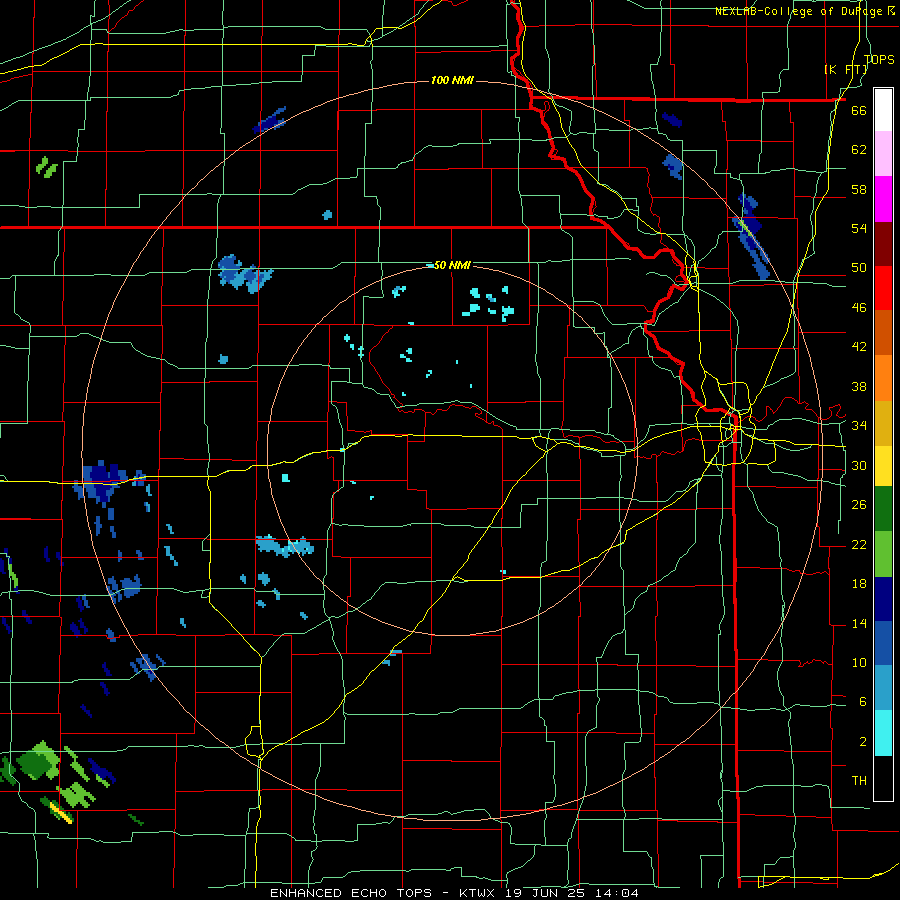Image resolution: width=900 pixels, height=900 pixels.
Task: Click the '2' legend scale label
Action: 863,742
